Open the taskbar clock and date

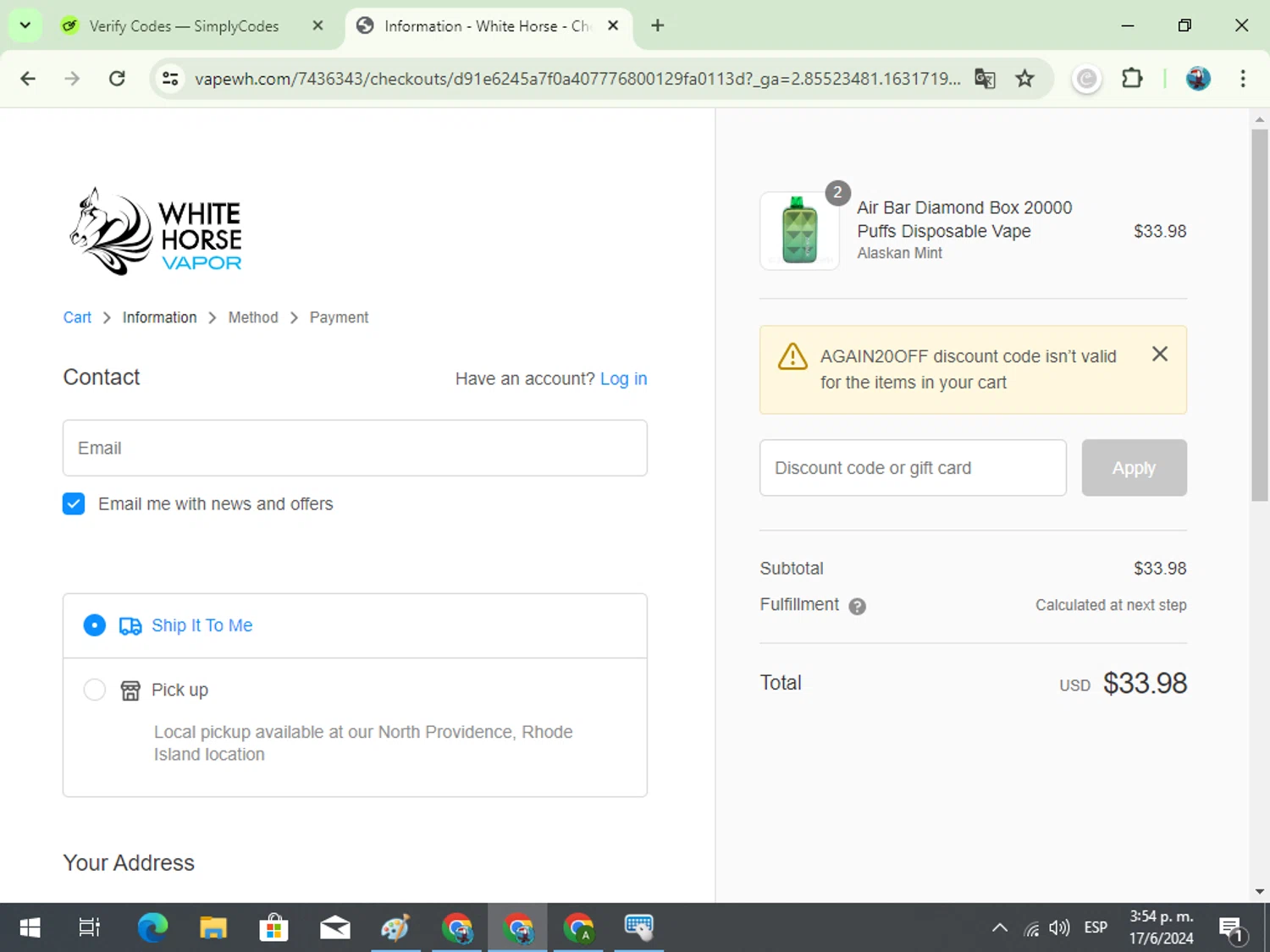[x=1161, y=927]
